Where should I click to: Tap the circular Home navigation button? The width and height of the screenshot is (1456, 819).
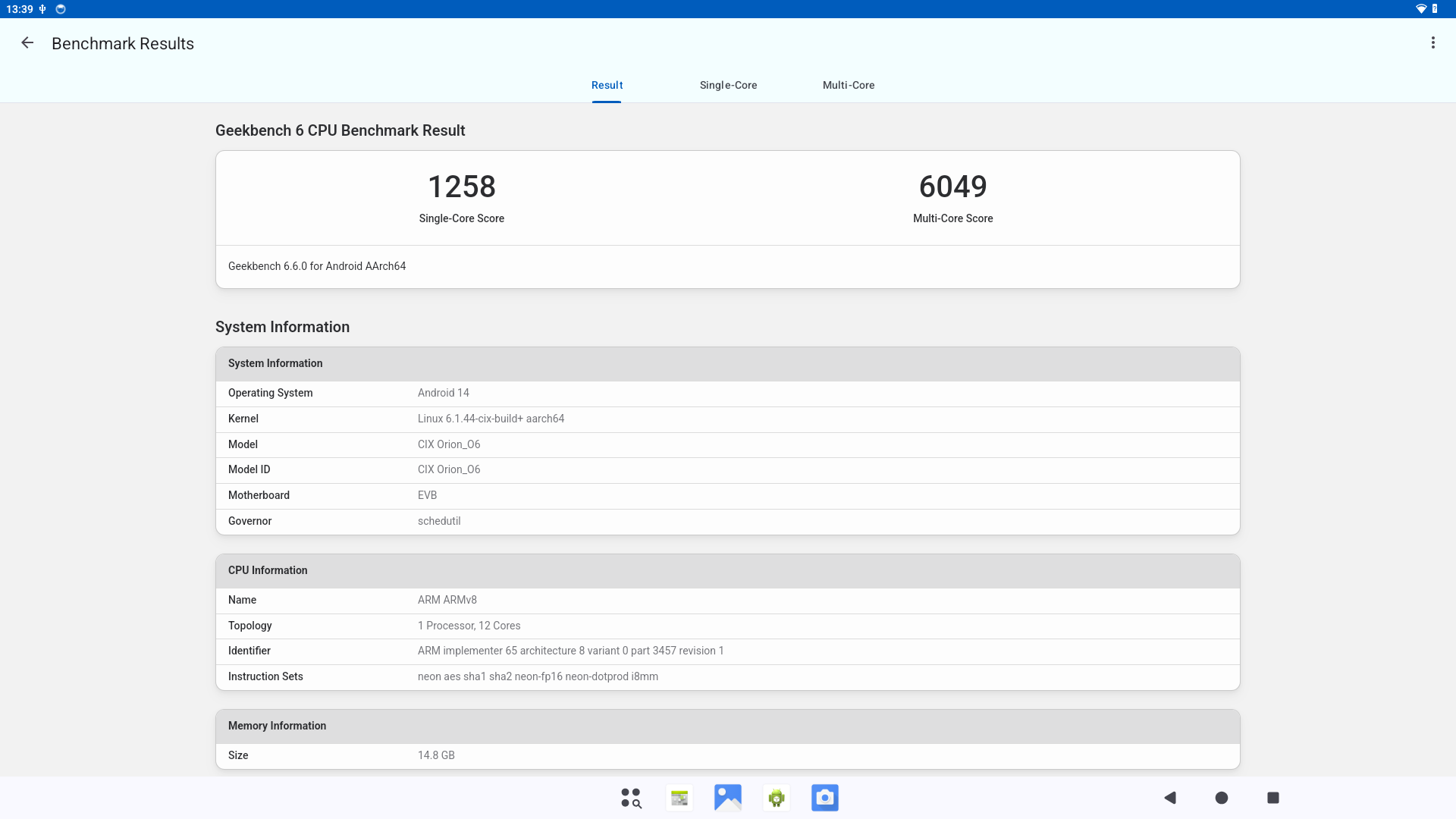[1222, 798]
